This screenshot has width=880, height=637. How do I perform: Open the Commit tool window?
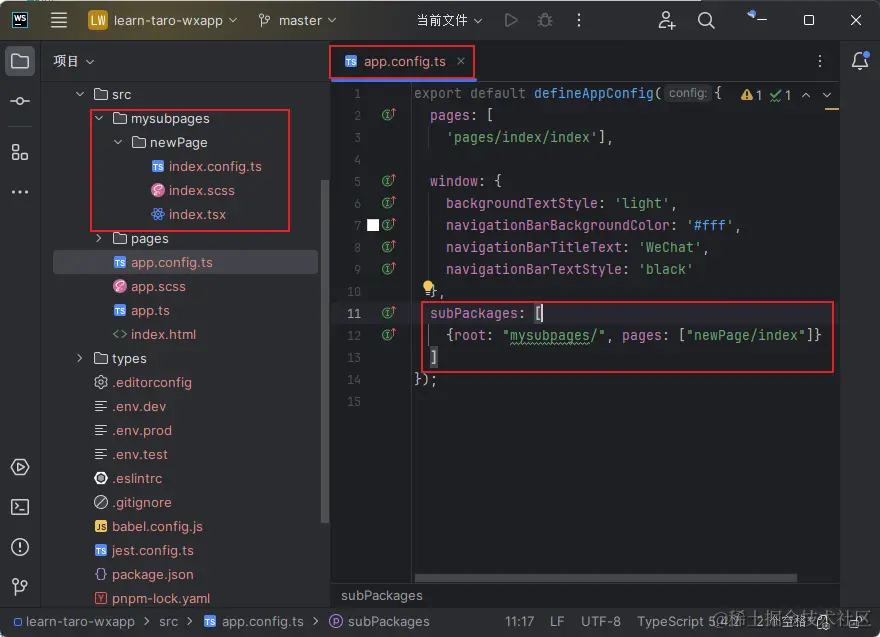click(20, 101)
